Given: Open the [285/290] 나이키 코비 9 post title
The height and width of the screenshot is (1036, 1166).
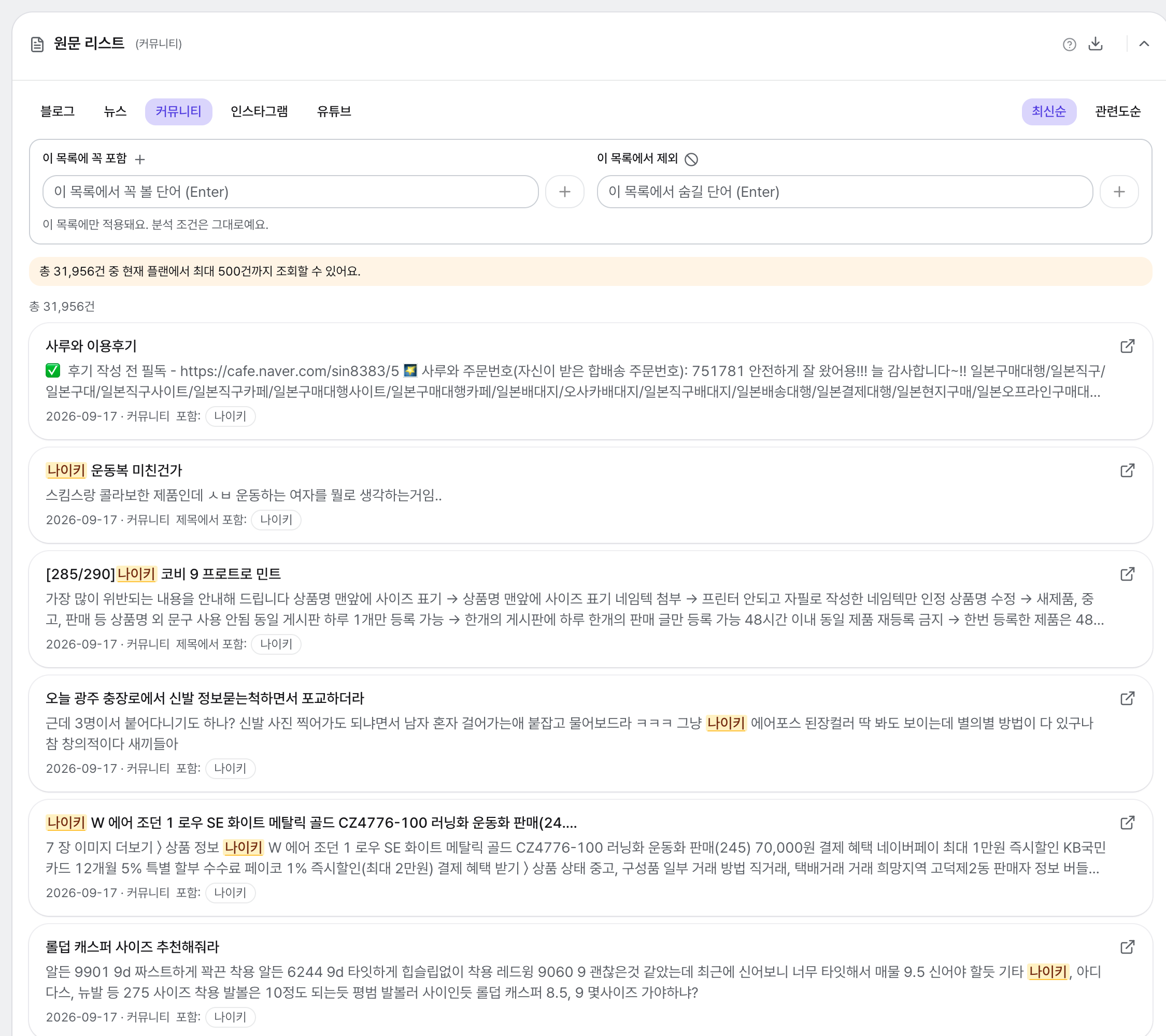Looking at the screenshot, I should click(163, 574).
